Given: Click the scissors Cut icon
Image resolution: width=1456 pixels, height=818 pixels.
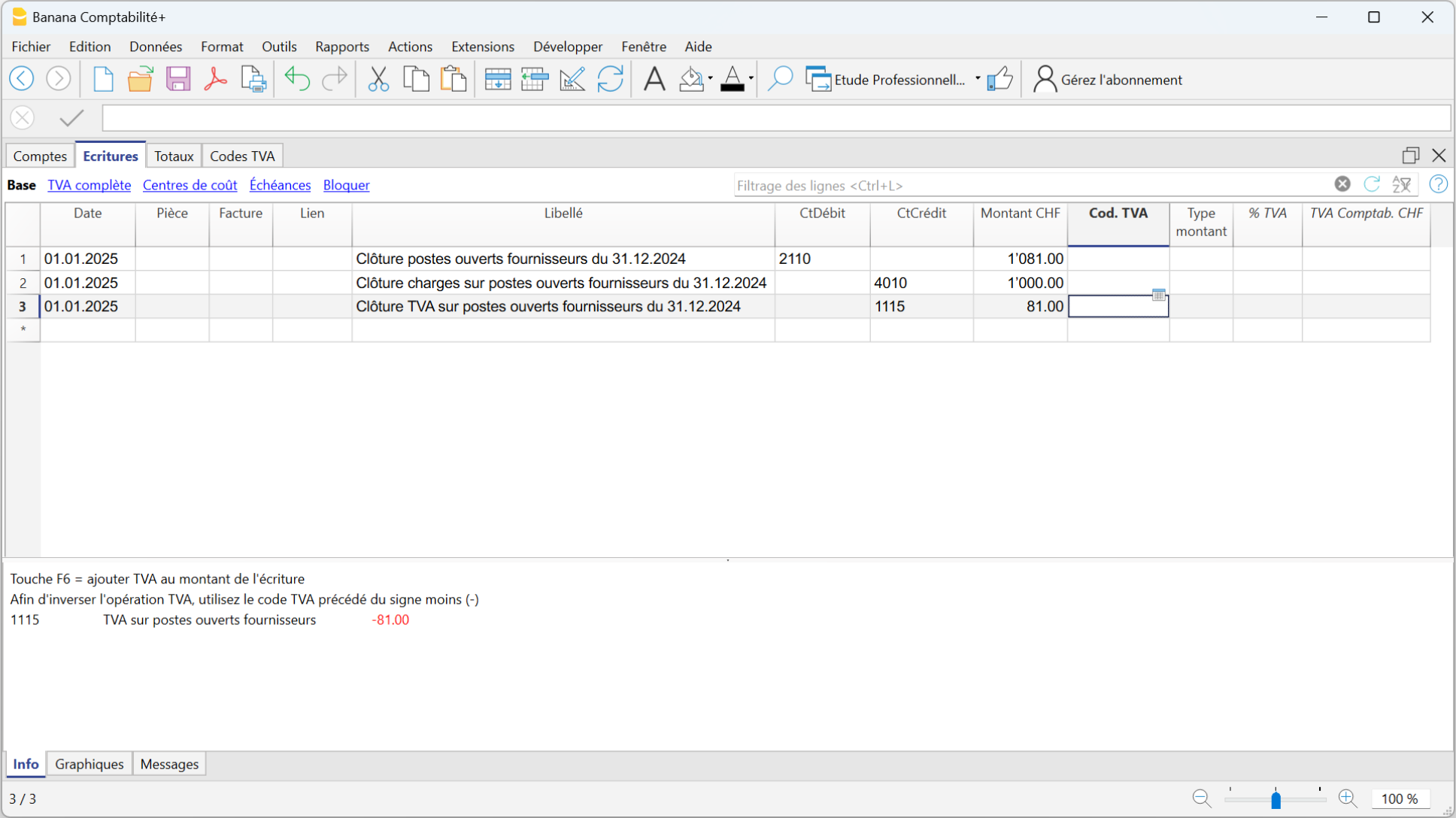Looking at the screenshot, I should pyautogui.click(x=378, y=79).
